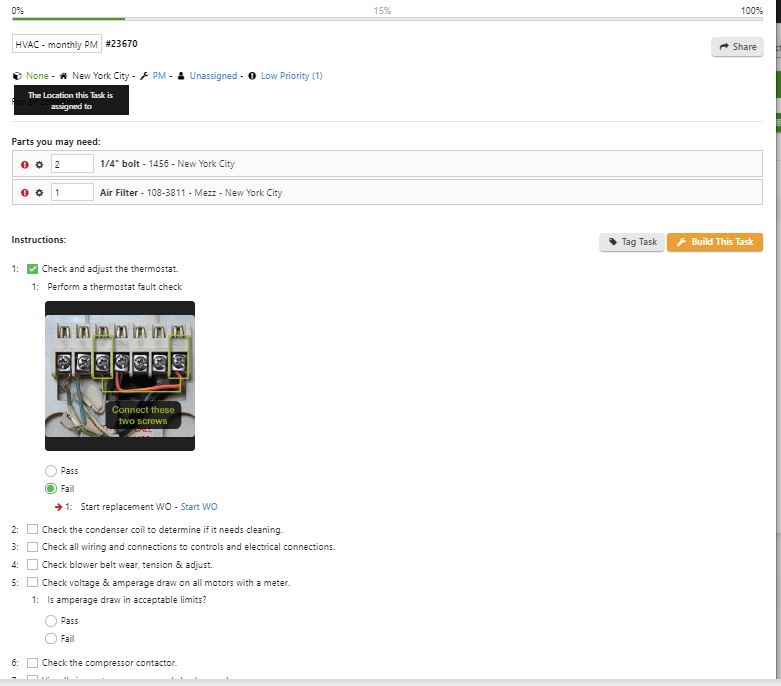Open gear settings for the 1/4" bolt part

(39, 164)
